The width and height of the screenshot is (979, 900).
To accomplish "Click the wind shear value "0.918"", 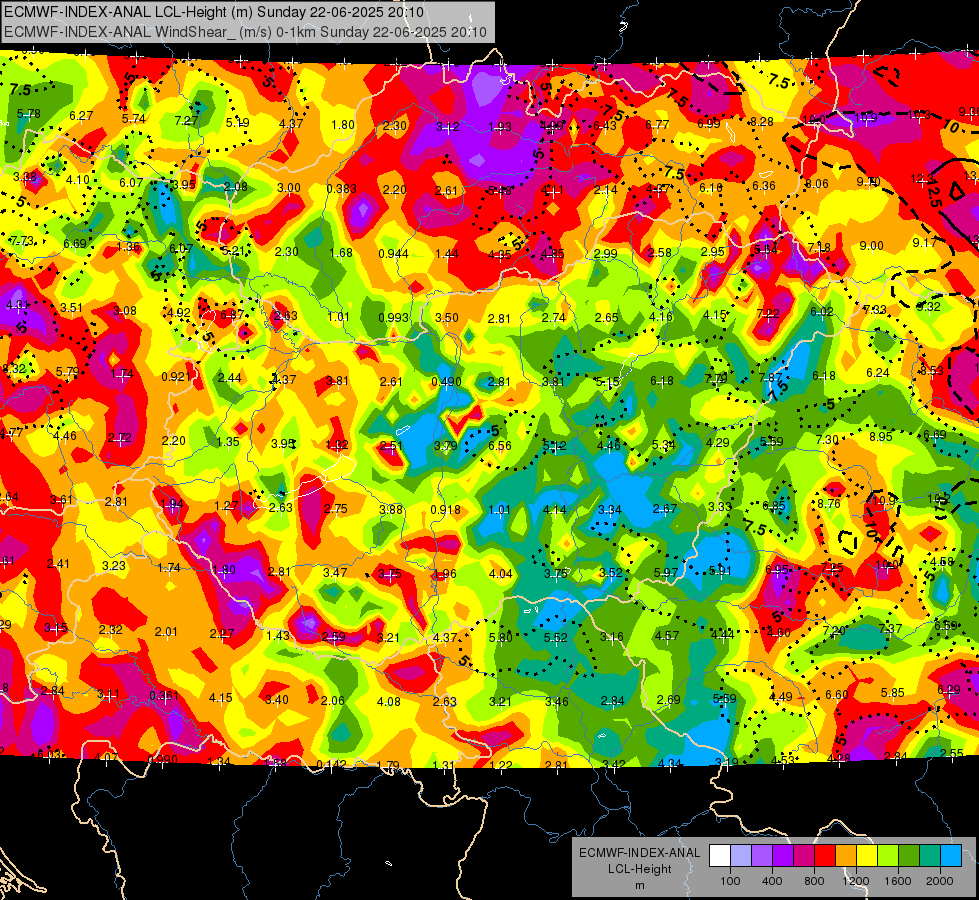I will 445,510.
